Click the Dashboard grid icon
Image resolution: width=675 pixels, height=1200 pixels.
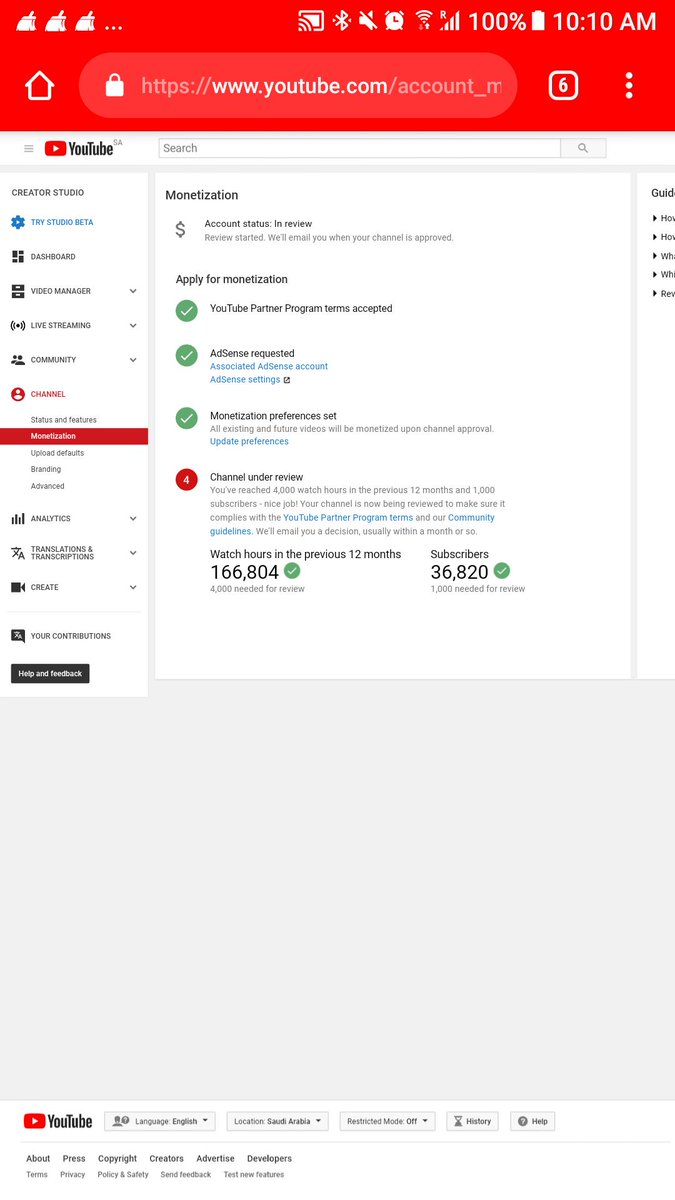pyautogui.click(x=18, y=257)
